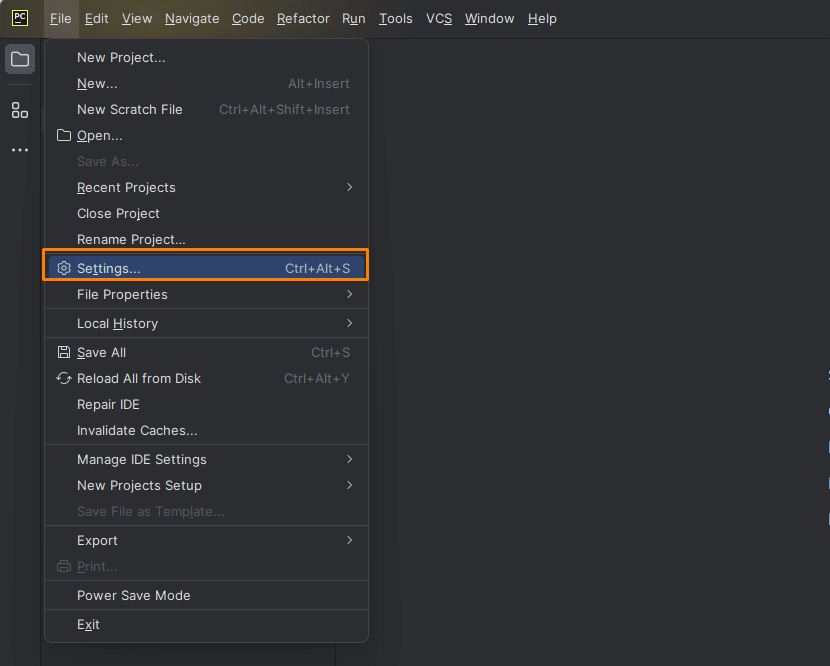This screenshot has width=830, height=666.
Task: Click the gear icon beside Settings...
Action: point(64,268)
